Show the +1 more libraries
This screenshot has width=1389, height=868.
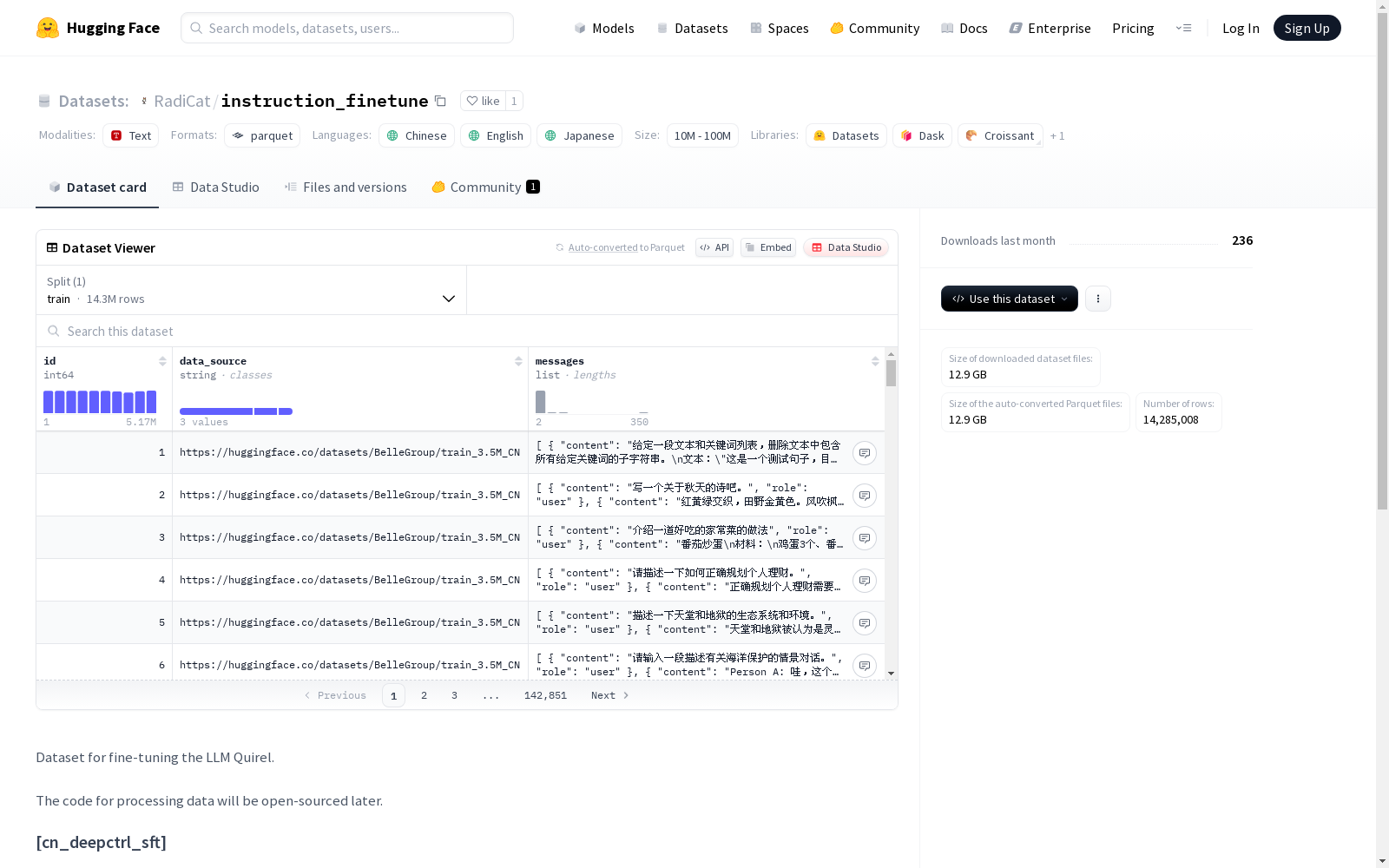click(x=1057, y=135)
